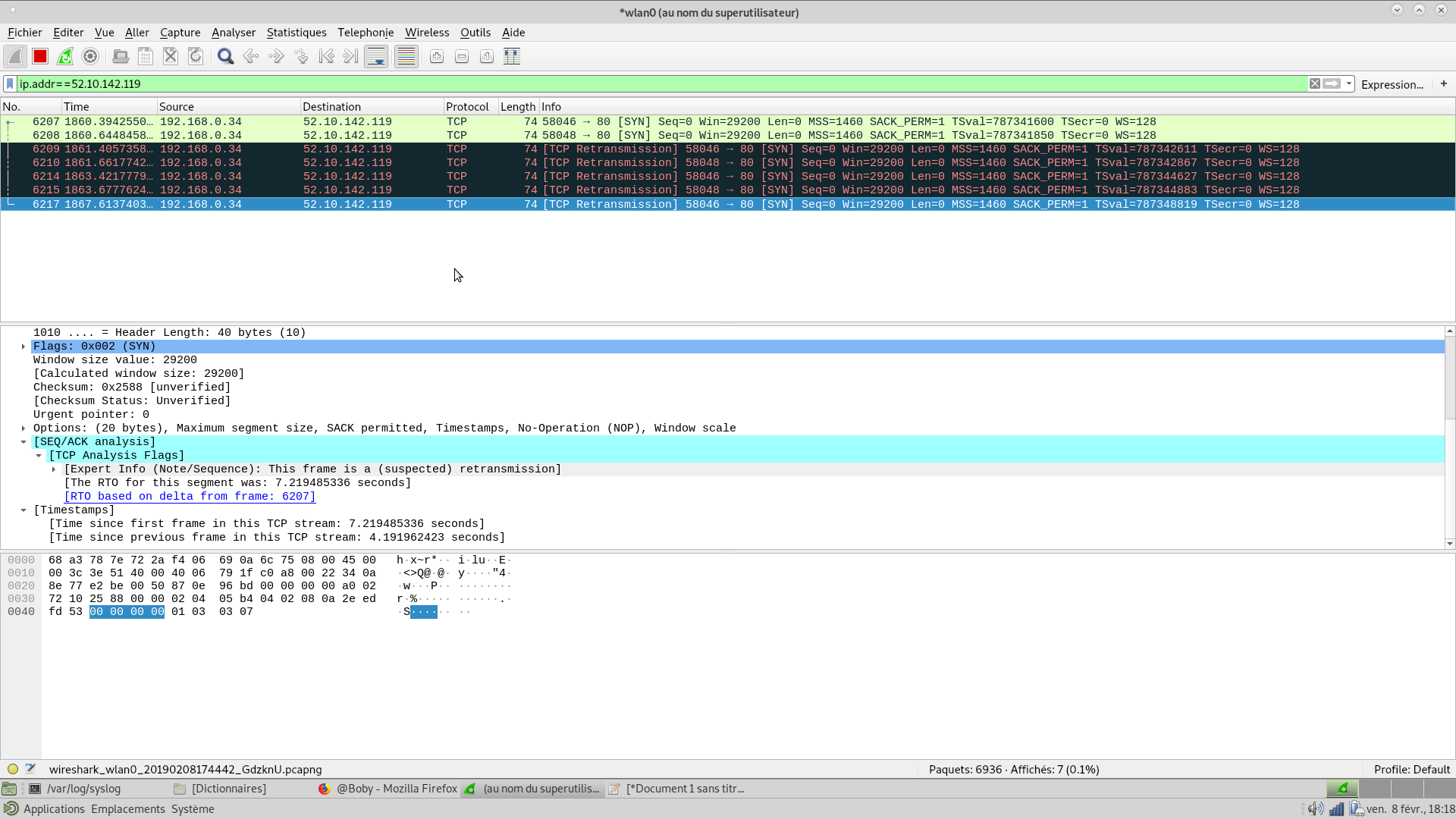Zoom in on packet text
The height and width of the screenshot is (819, 1456).
pyautogui.click(x=437, y=56)
